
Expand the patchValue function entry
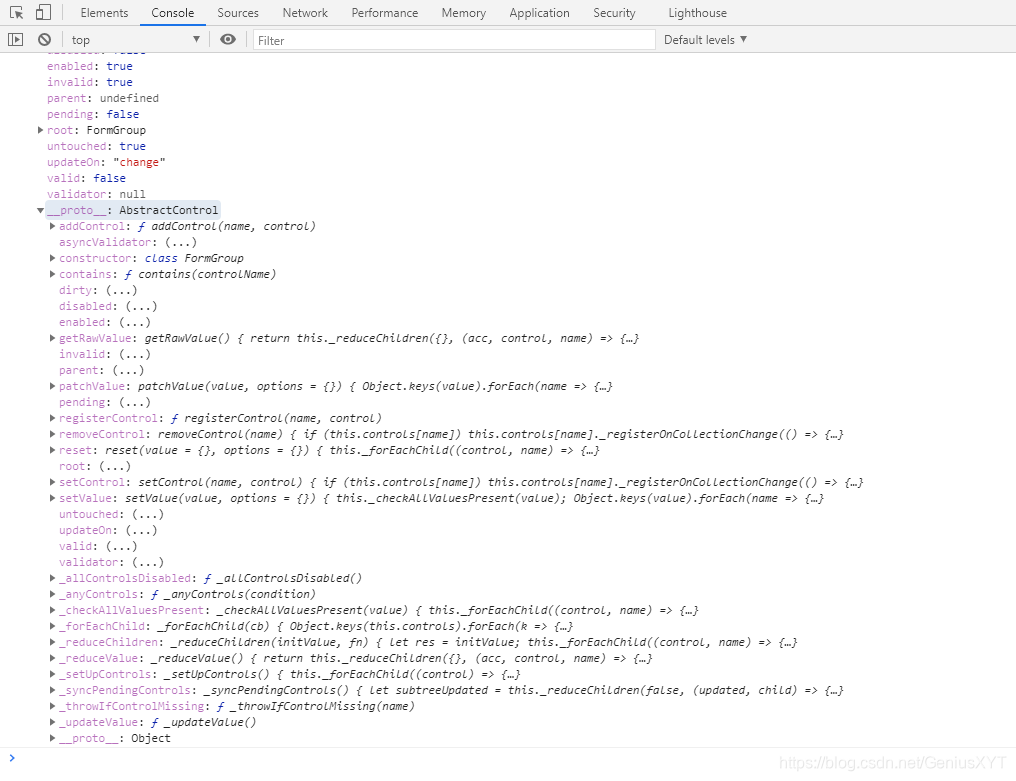click(52, 386)
